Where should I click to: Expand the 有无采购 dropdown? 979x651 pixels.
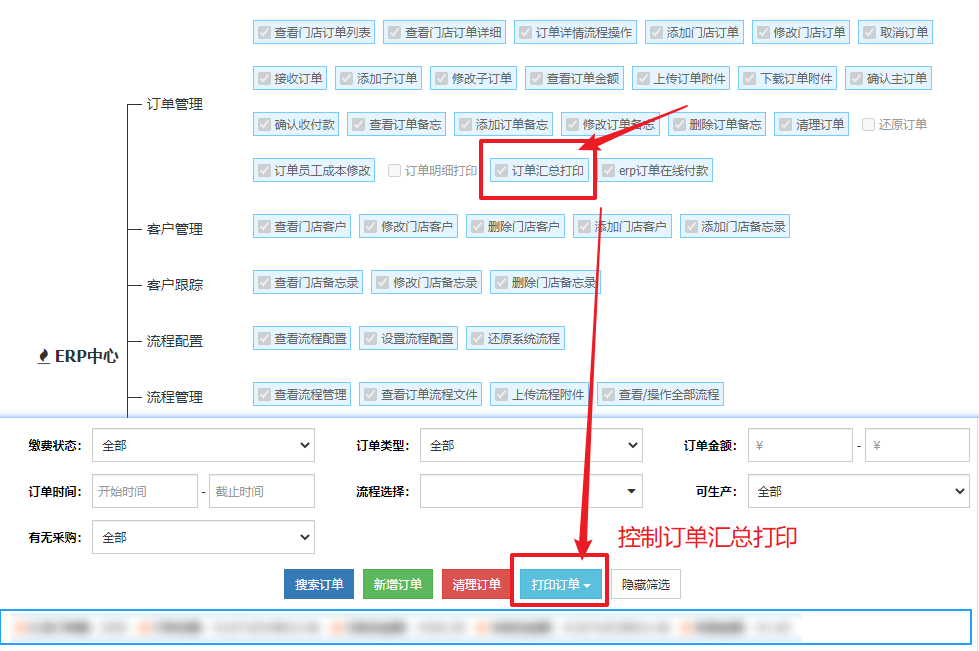[203, 537]
